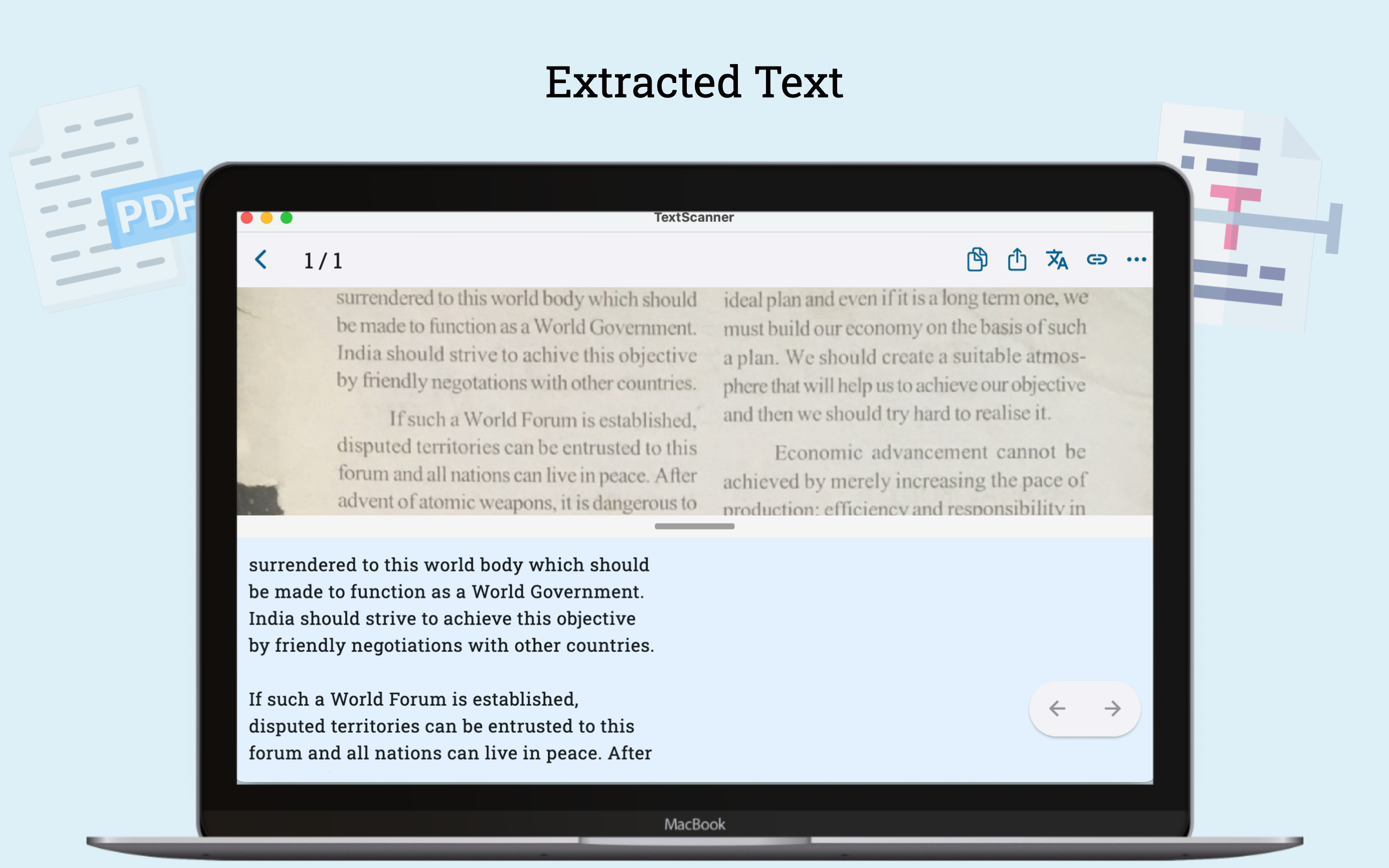Close the window with the red button
Image resolution: width=1389 pixels, height=868 pixels.
(247, 217)
